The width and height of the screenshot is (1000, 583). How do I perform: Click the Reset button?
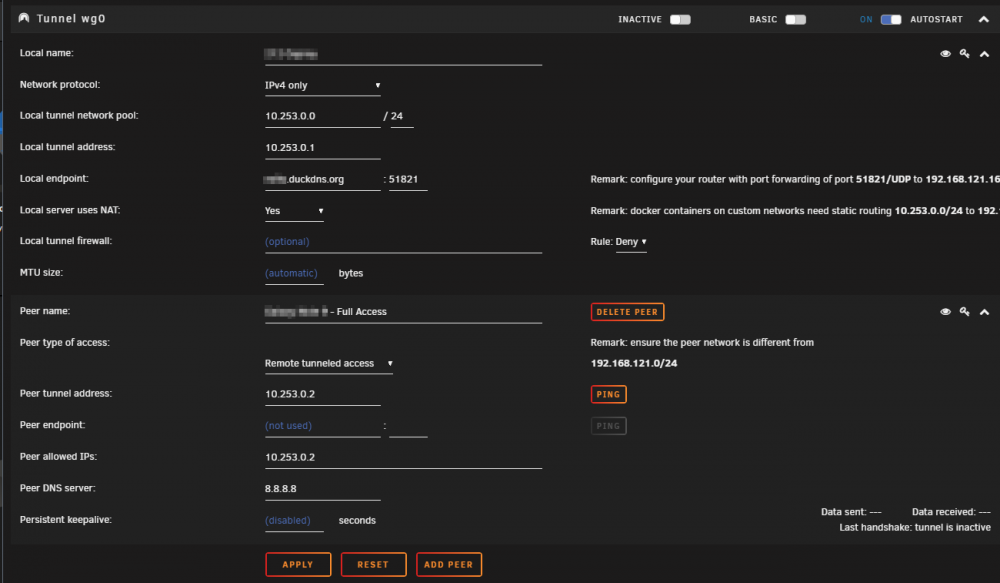coord(373,565)
